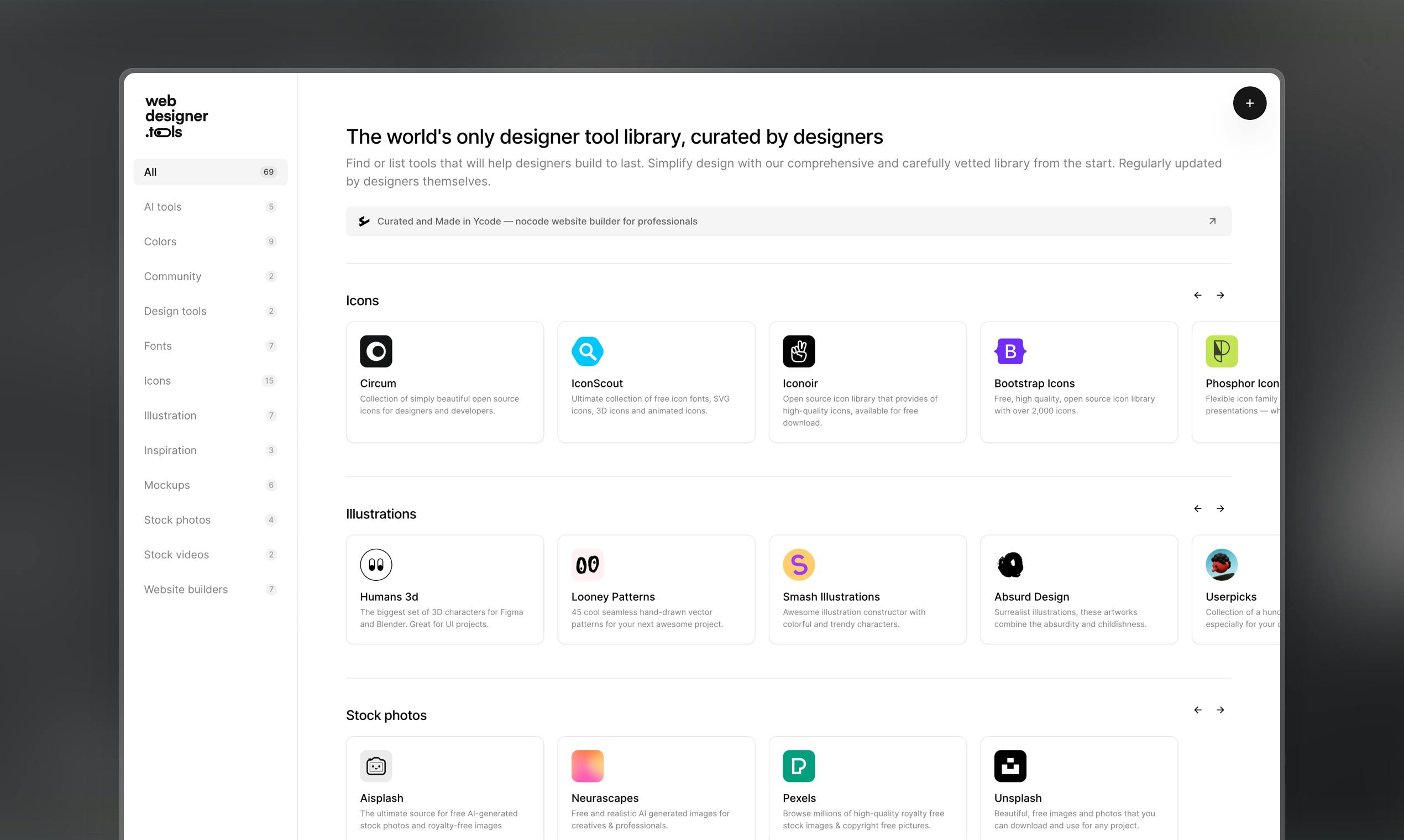Open the Circum tool title

pos(378,383)
